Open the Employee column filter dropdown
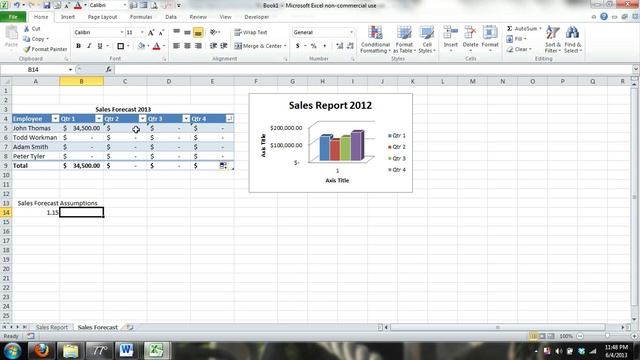This screenshot has height=360, width=640. 55,119
